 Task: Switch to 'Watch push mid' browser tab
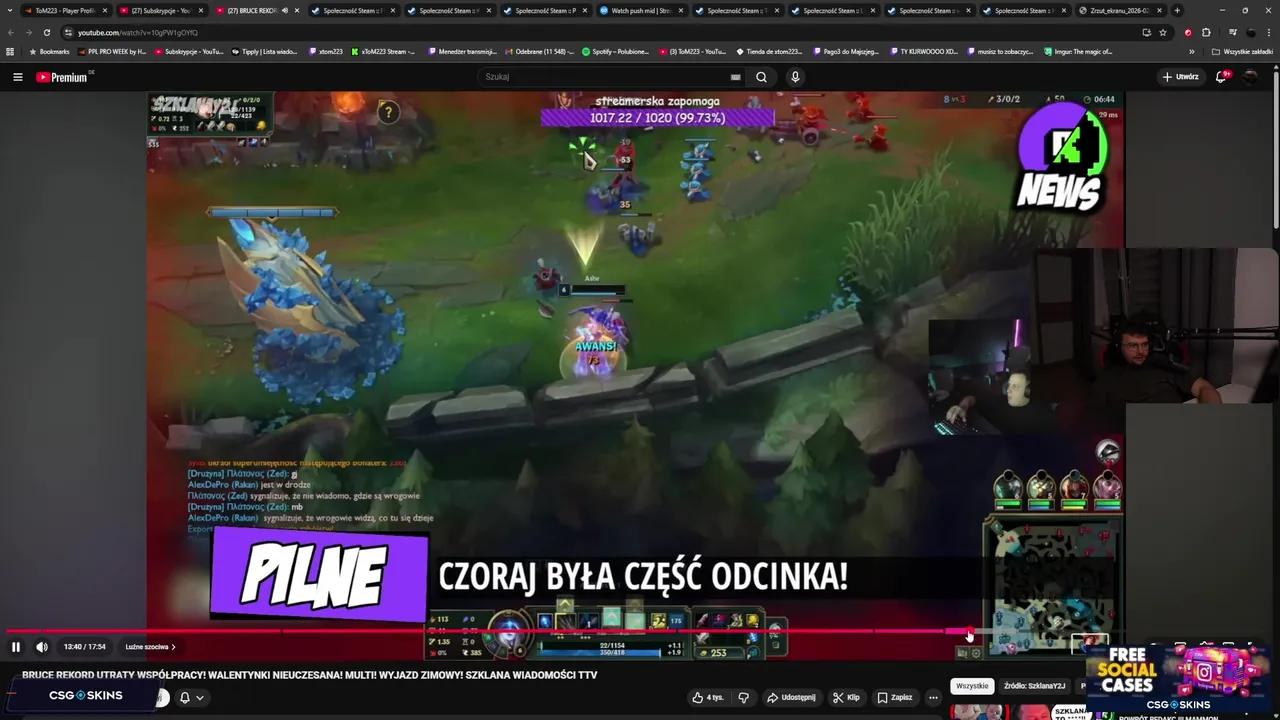point(640,10)
